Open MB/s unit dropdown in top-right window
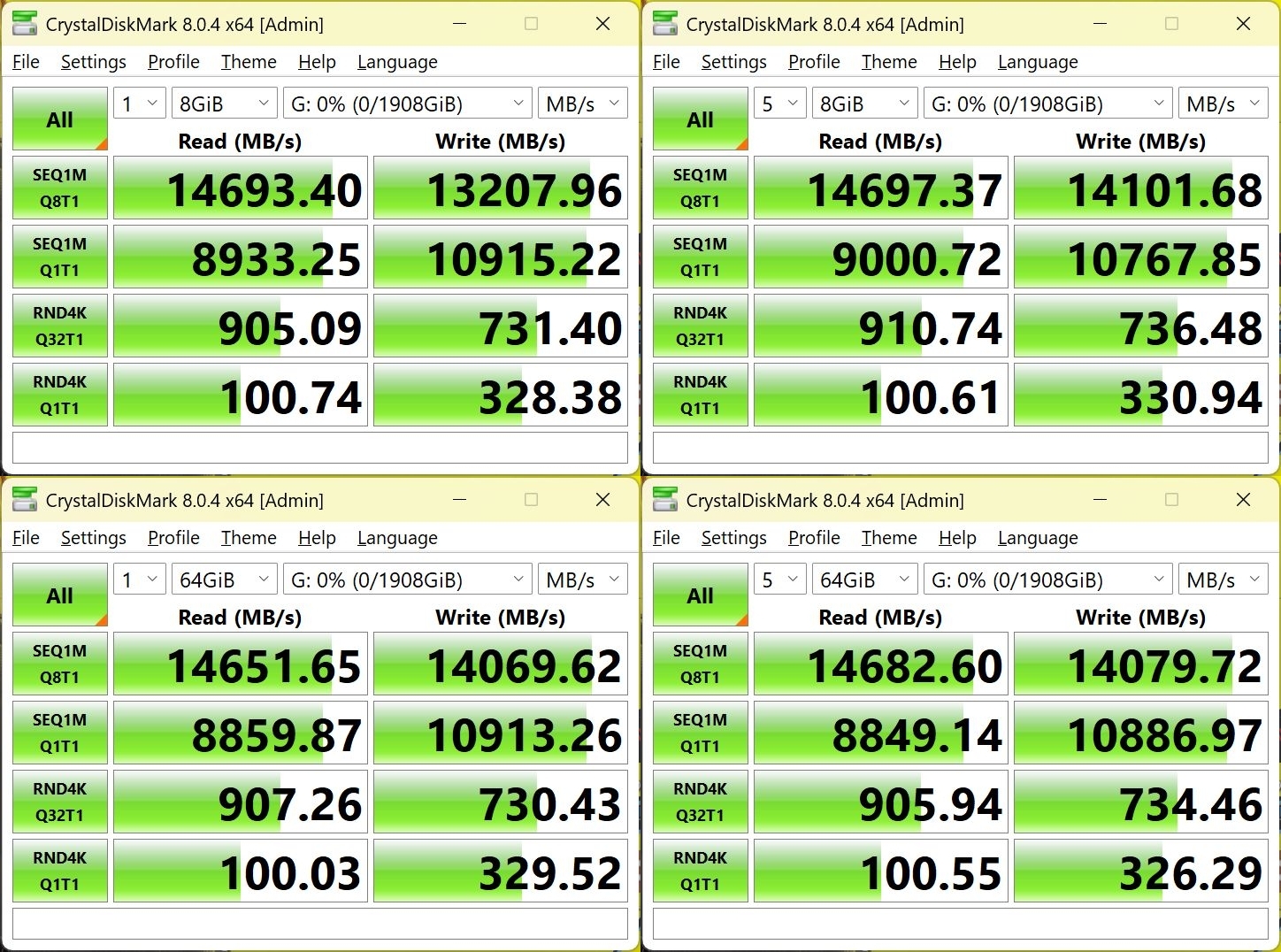Viewport: 1281px width, 952px height. point(1223,104)
